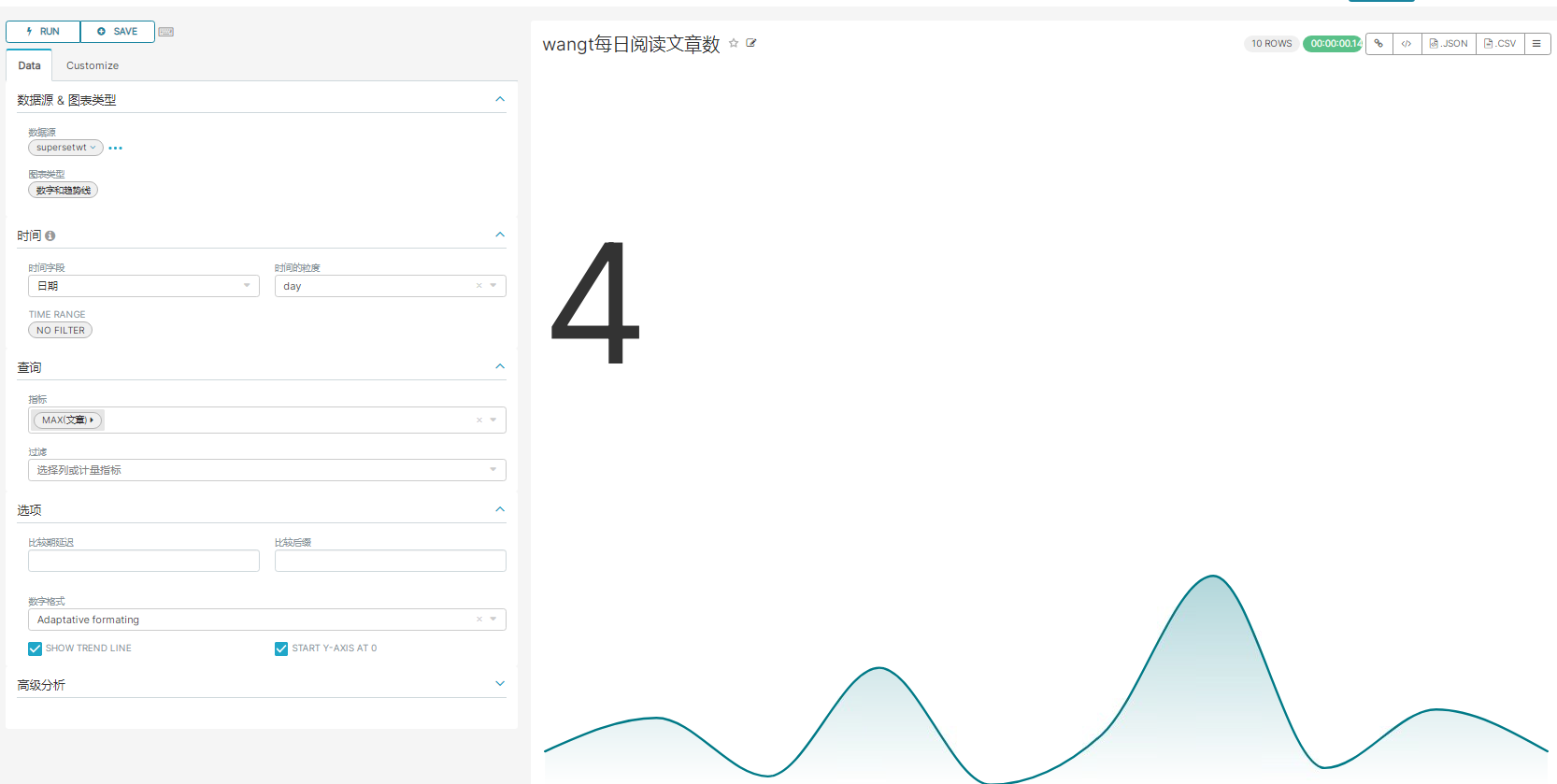1557x784 pixels.
Task: Collapse the 查询 section
Action: coord(500,366)
